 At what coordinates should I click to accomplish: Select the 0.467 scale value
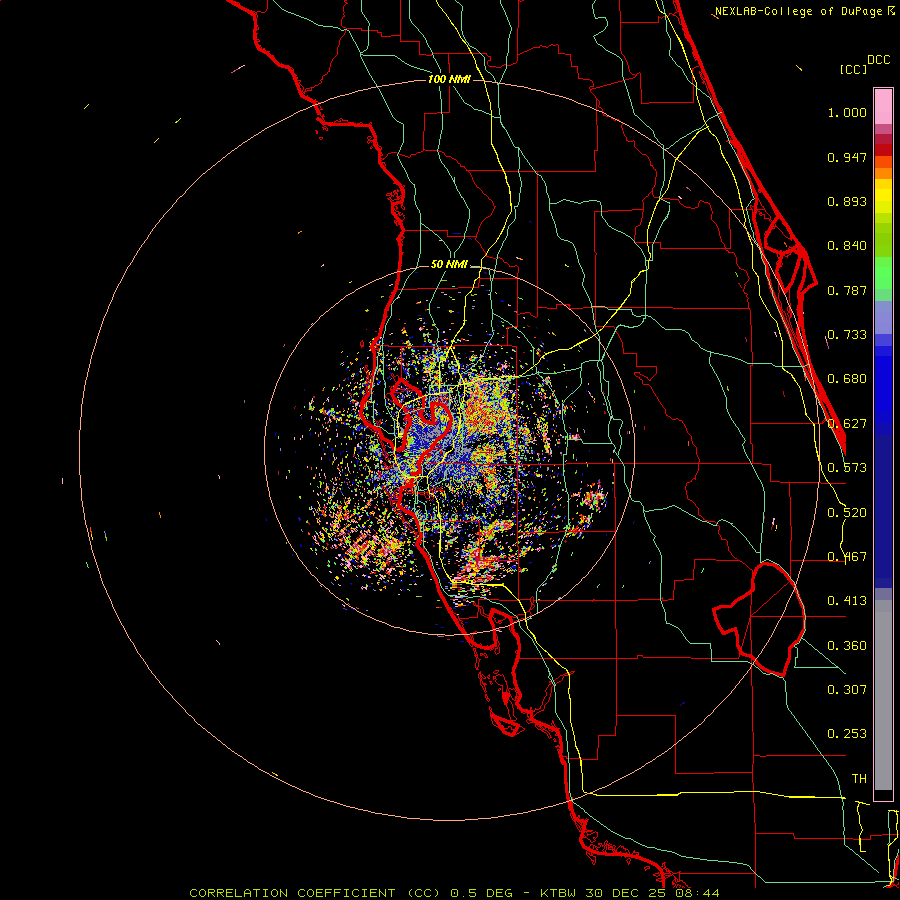click(x=847, y=557)
